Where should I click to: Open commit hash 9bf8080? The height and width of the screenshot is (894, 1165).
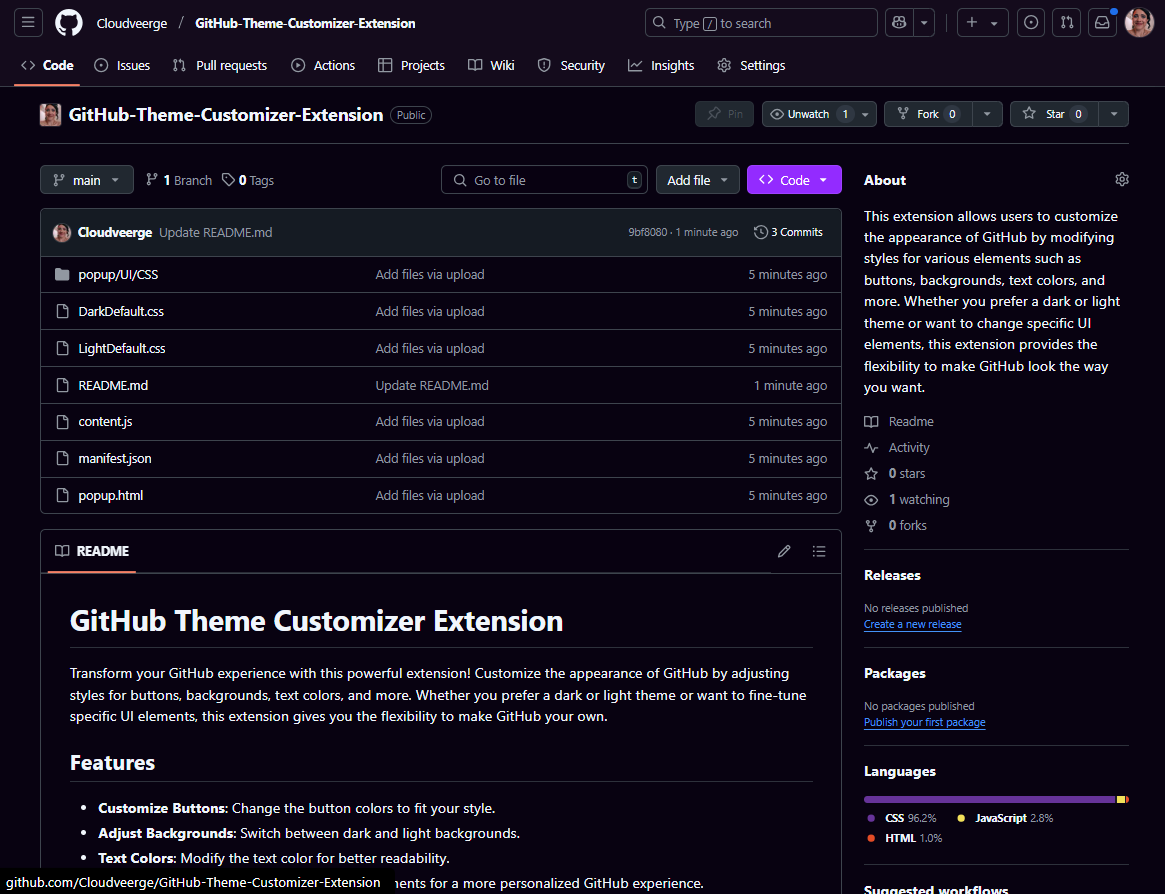(x=648, y=232)
